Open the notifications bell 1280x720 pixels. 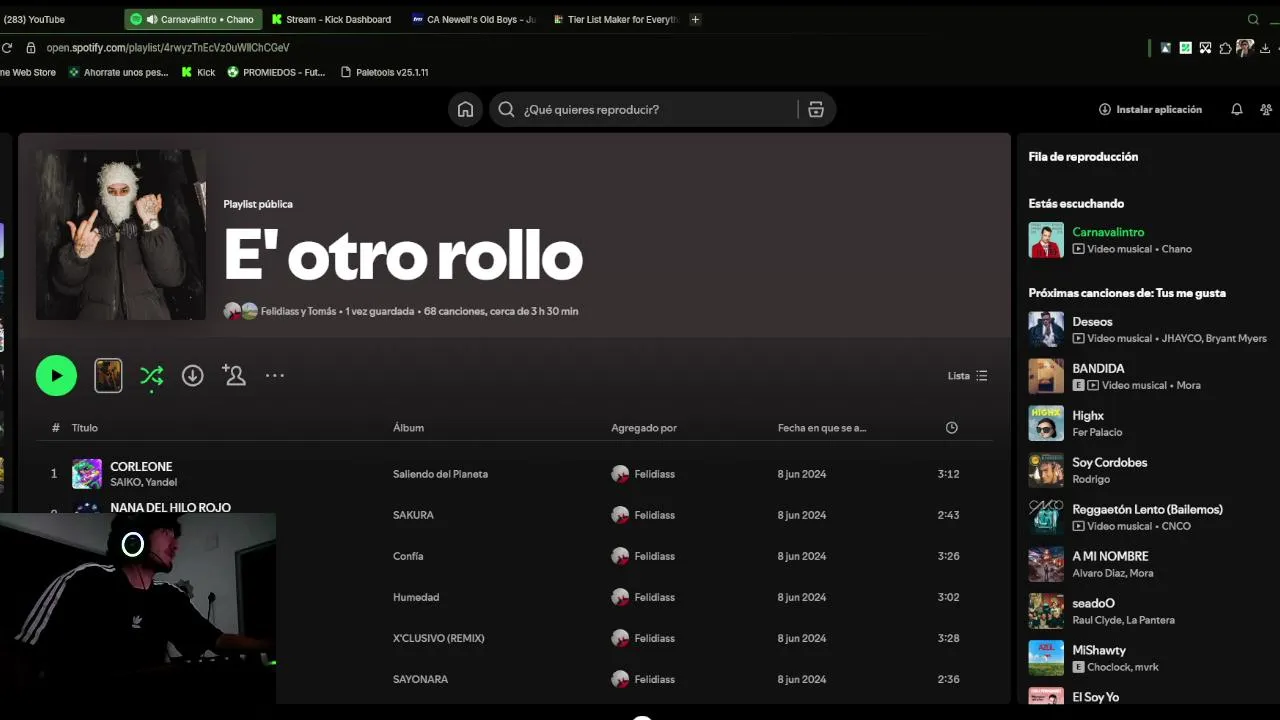pos(1237,110)
